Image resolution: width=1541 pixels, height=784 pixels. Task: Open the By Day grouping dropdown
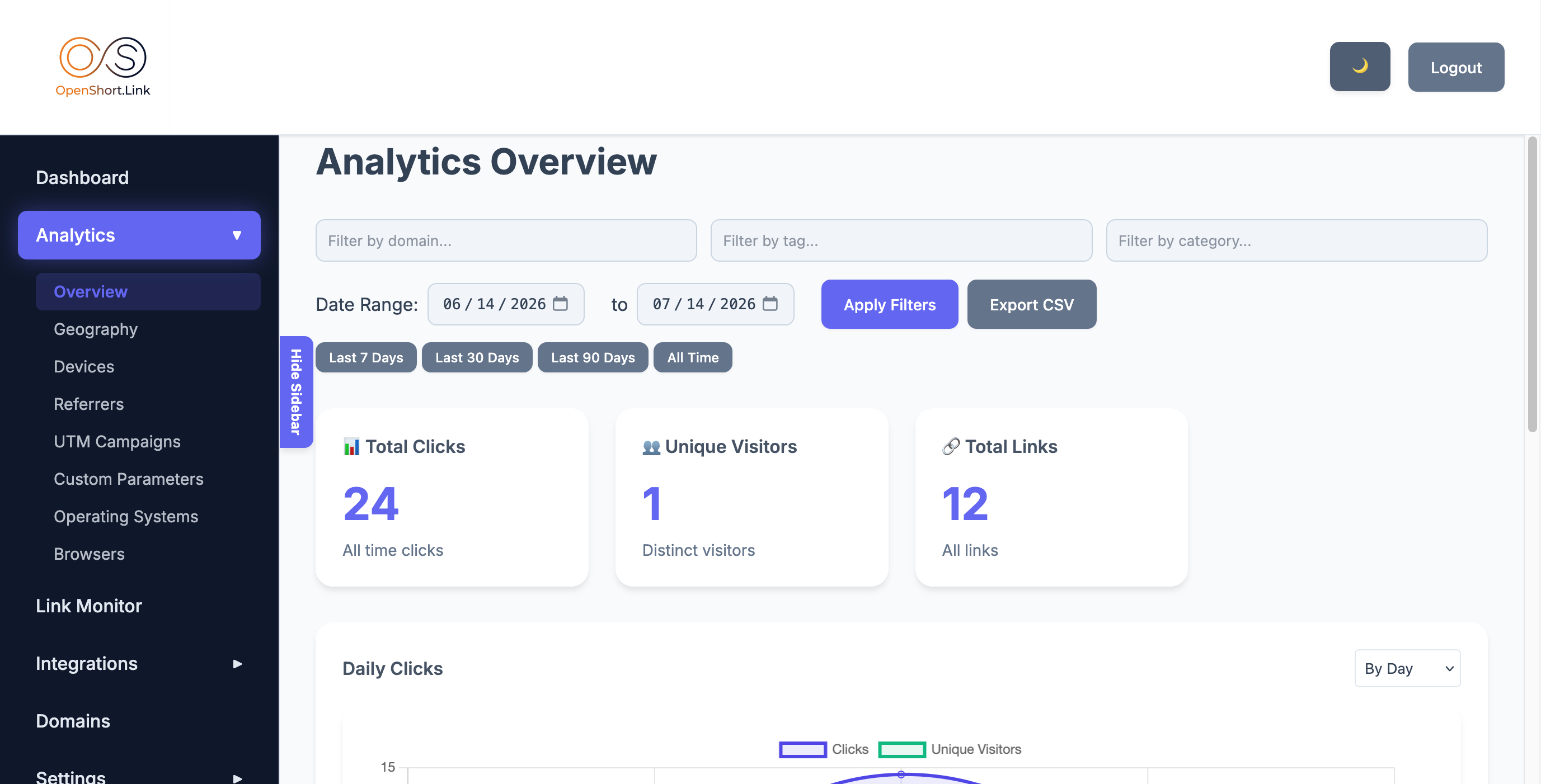coord(1407,668)
